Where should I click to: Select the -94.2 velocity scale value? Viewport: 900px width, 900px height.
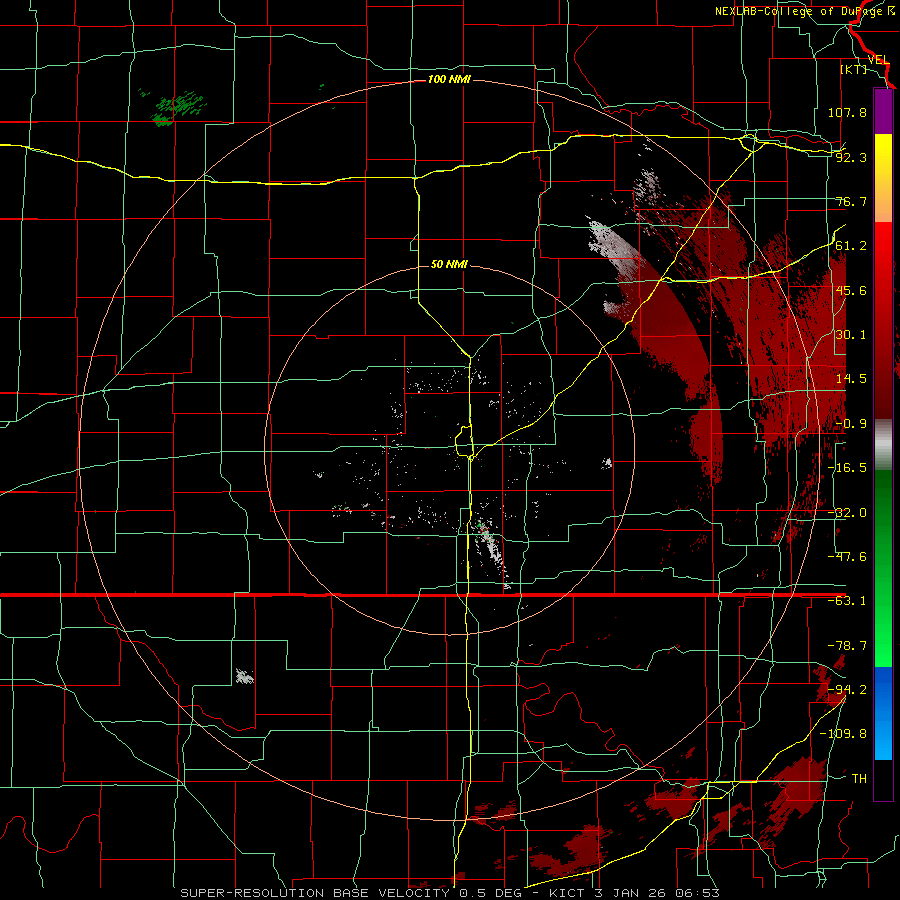(847, 690)
